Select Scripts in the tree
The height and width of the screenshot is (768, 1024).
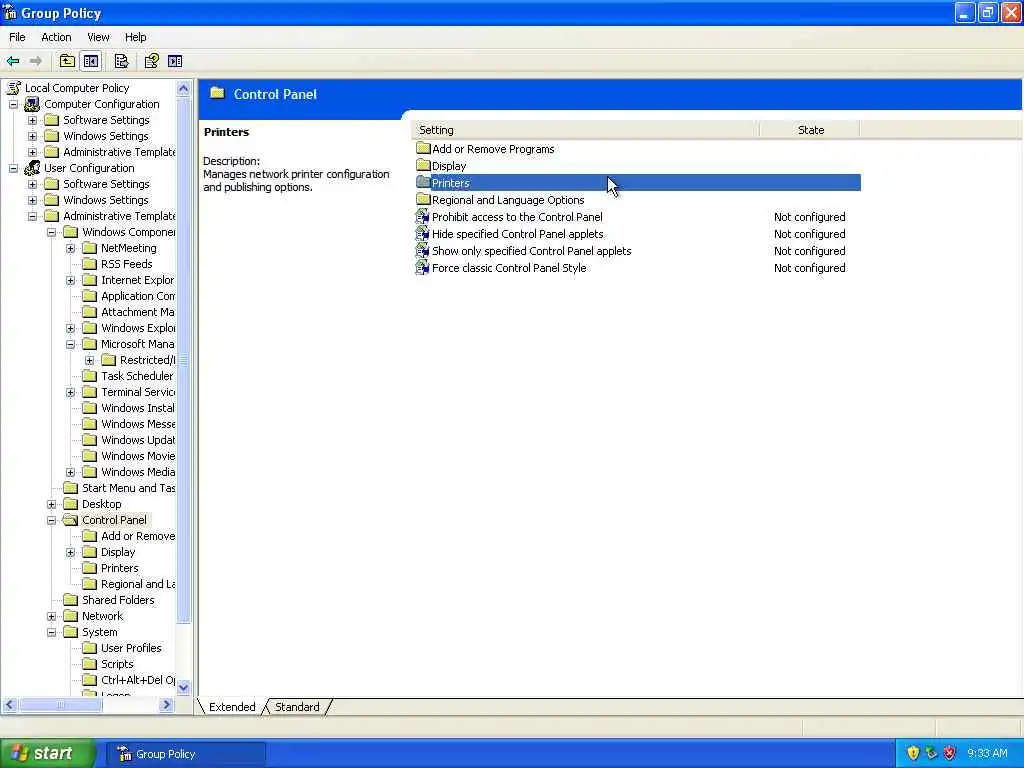pyautogui.click(x=117, y=664)
